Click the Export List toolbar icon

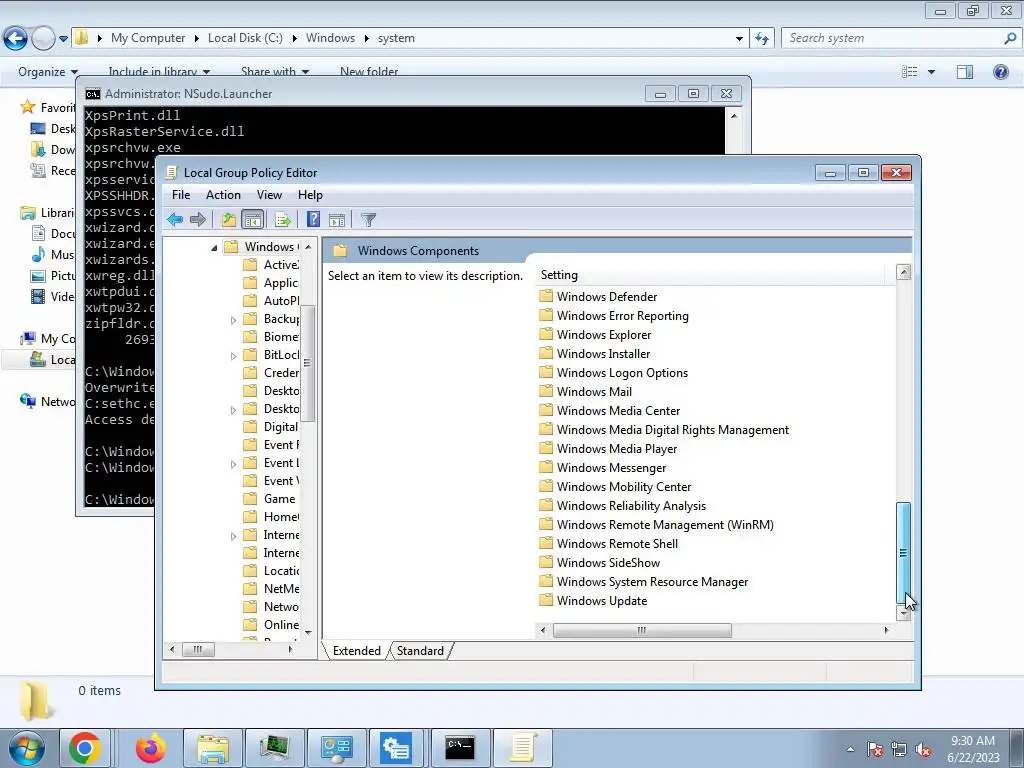[283, 219]
